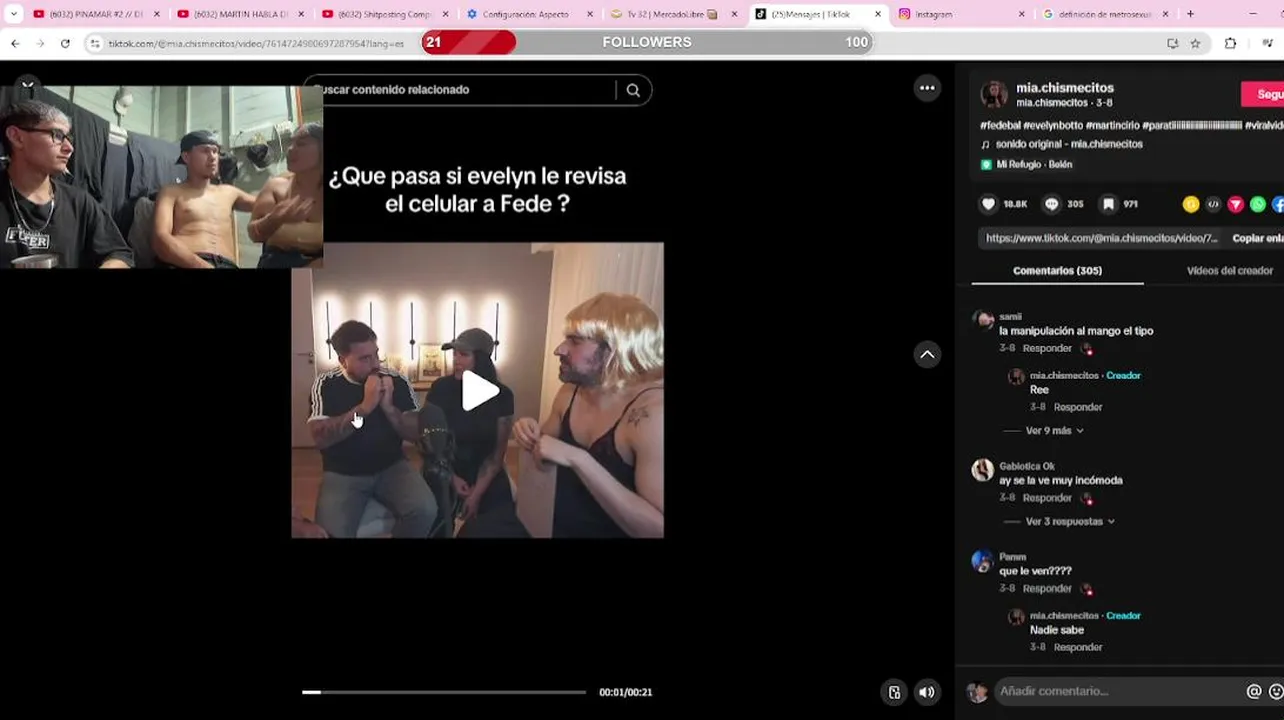Click the picture-in-picture miniplayer icon
The height and width of the screenshot is (720, 1284).
tap(894, 692)
